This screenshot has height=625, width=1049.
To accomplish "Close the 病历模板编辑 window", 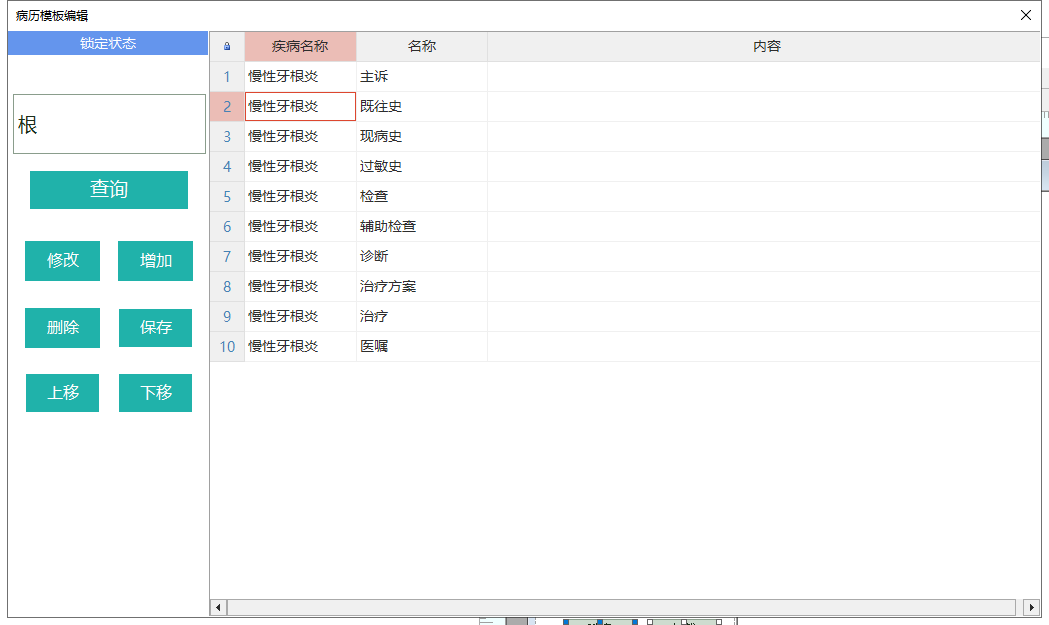I will [1025, 15].
